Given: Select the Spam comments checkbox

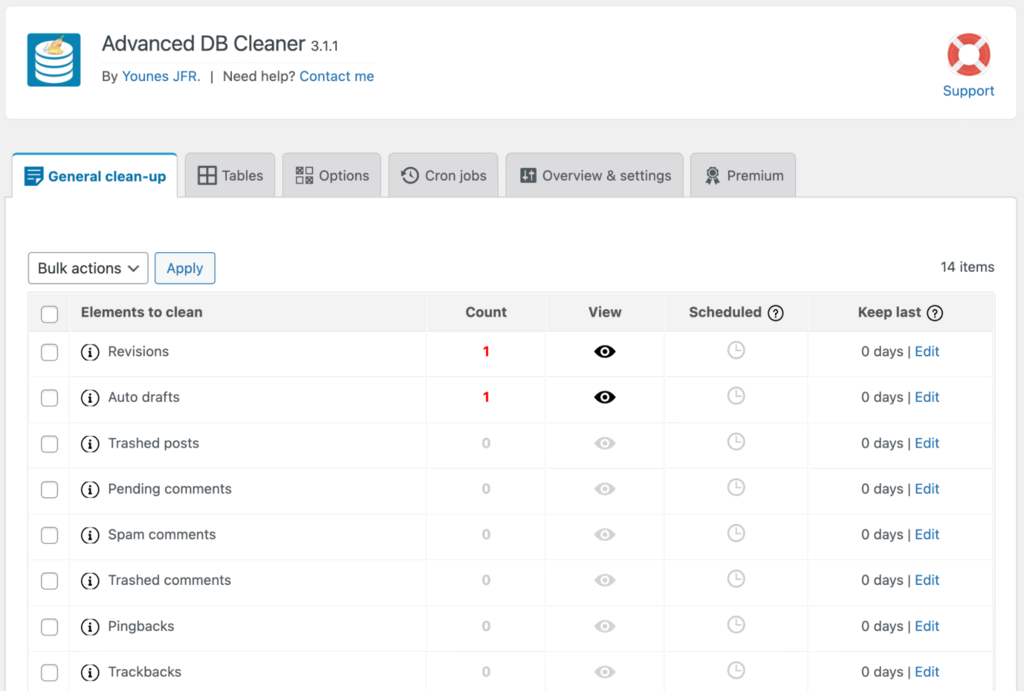Looking at the screenshot, I should click(49, 535).
